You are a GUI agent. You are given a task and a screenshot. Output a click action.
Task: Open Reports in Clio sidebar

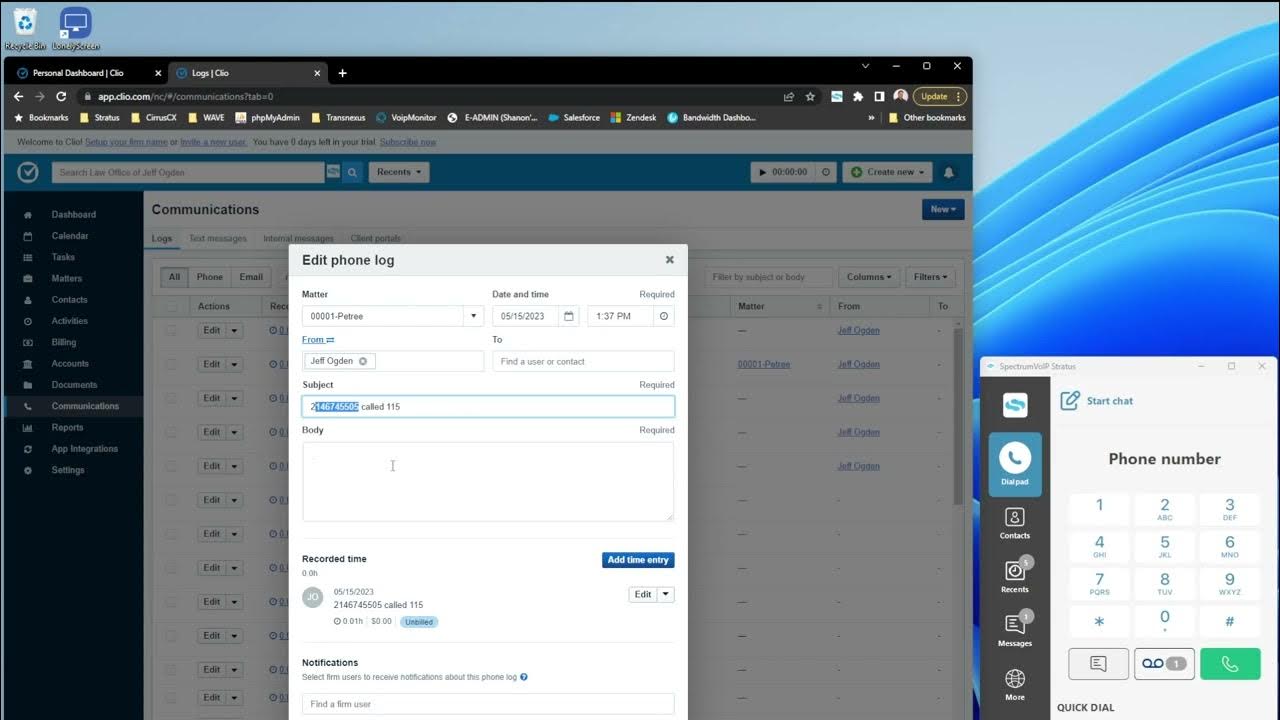pyautogui.click(x=68, y=427)
